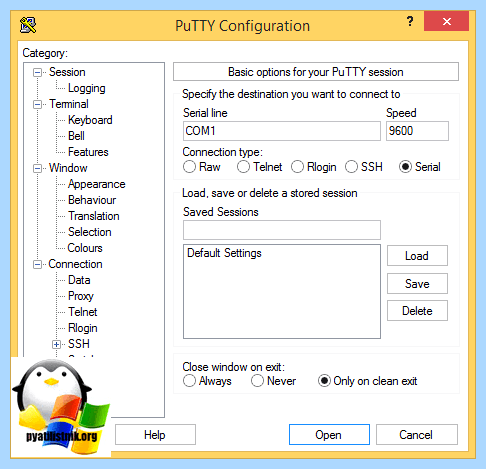The height and width of the screenshot is (469, 486).
Task: Close the PuTTY Configuration window
Action: coord(447,21)
